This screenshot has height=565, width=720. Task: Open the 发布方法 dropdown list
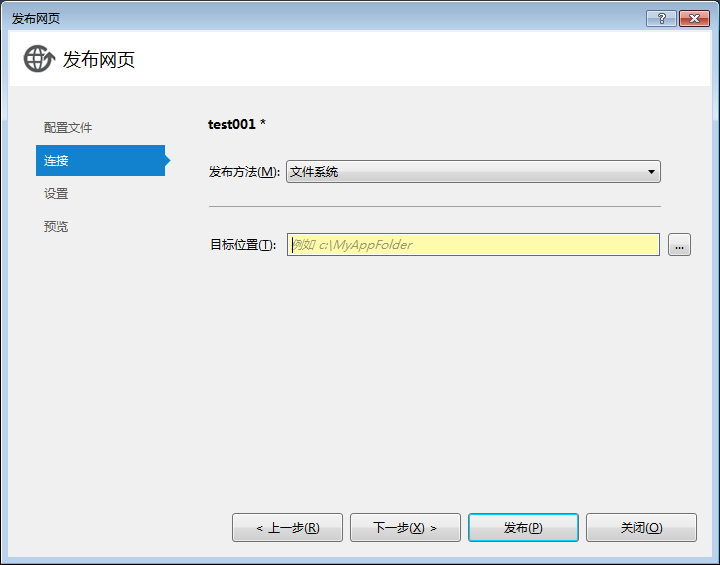(x=473, y=172)
